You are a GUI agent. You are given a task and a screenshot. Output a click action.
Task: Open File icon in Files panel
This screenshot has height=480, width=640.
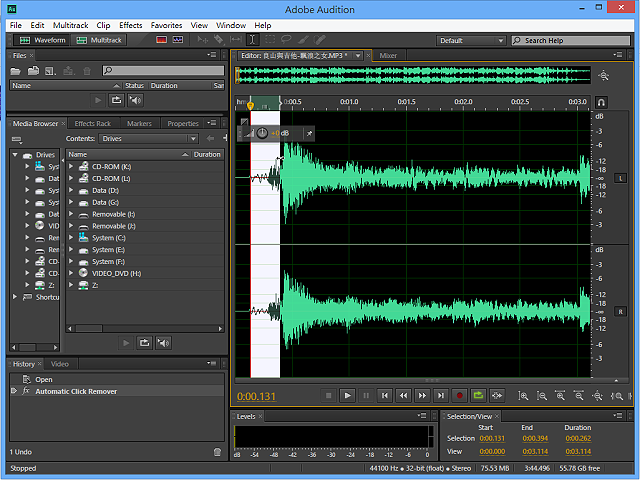16,71
